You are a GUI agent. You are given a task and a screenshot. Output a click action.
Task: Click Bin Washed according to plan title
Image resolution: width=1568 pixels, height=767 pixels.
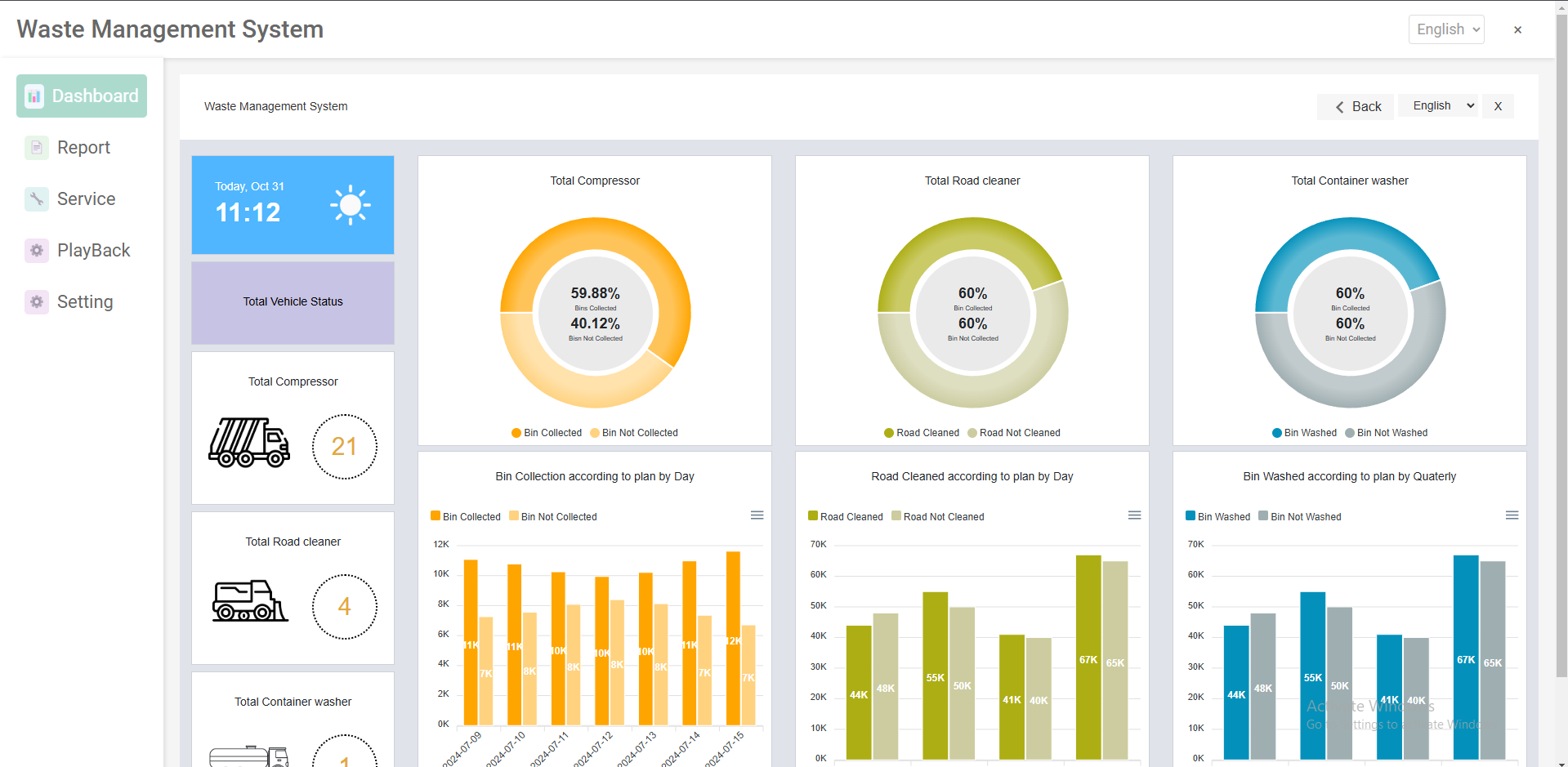coord(1350,476)
